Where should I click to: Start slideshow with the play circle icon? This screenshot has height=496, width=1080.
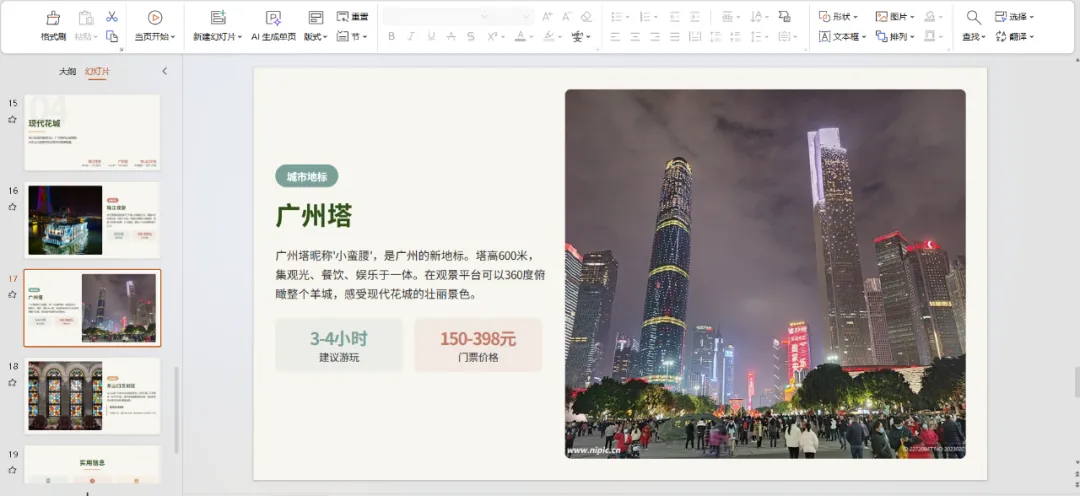point(155,18)
